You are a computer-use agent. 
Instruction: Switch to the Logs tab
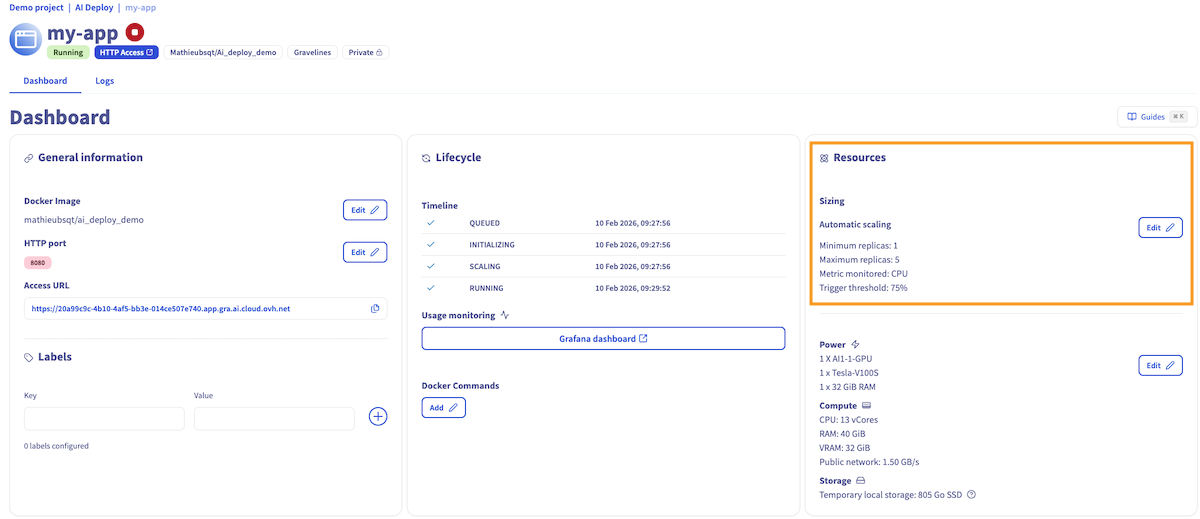pos(105,81)
